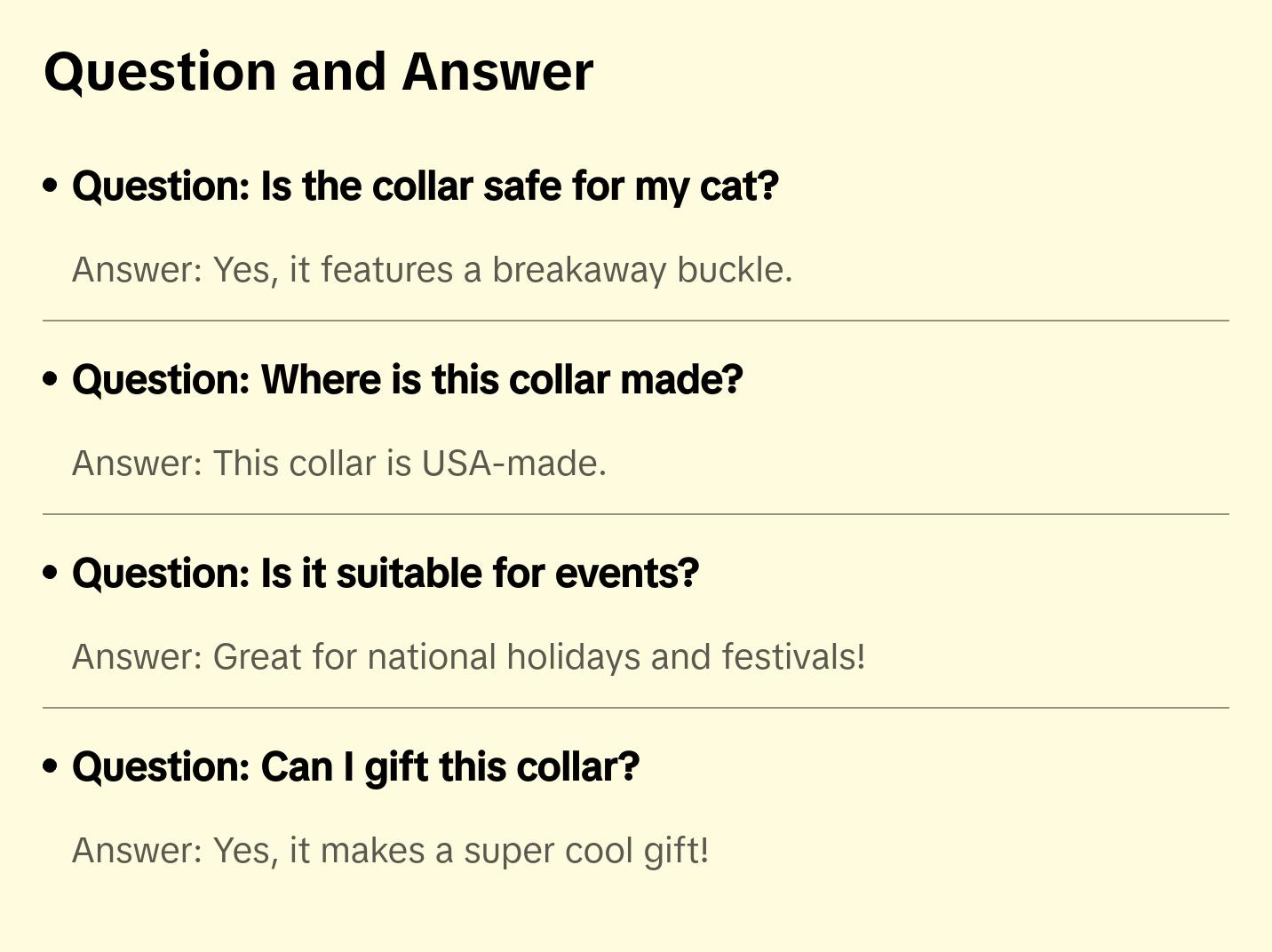Click the bullet beside "Where is this collar made?"
Screen dimensions: 1272x952
point(51,379)
